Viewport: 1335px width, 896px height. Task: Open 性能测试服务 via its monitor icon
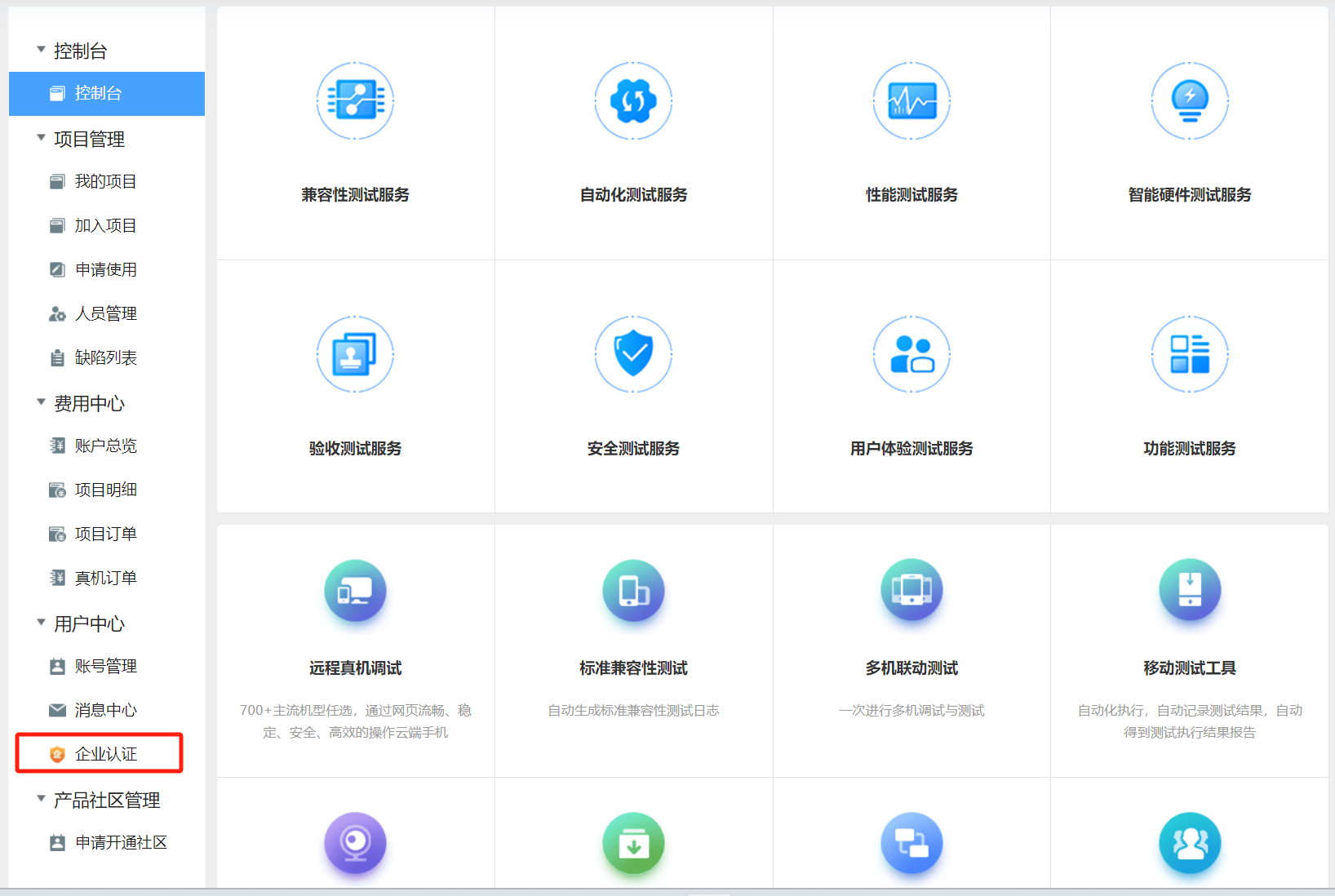coord(911,101)
